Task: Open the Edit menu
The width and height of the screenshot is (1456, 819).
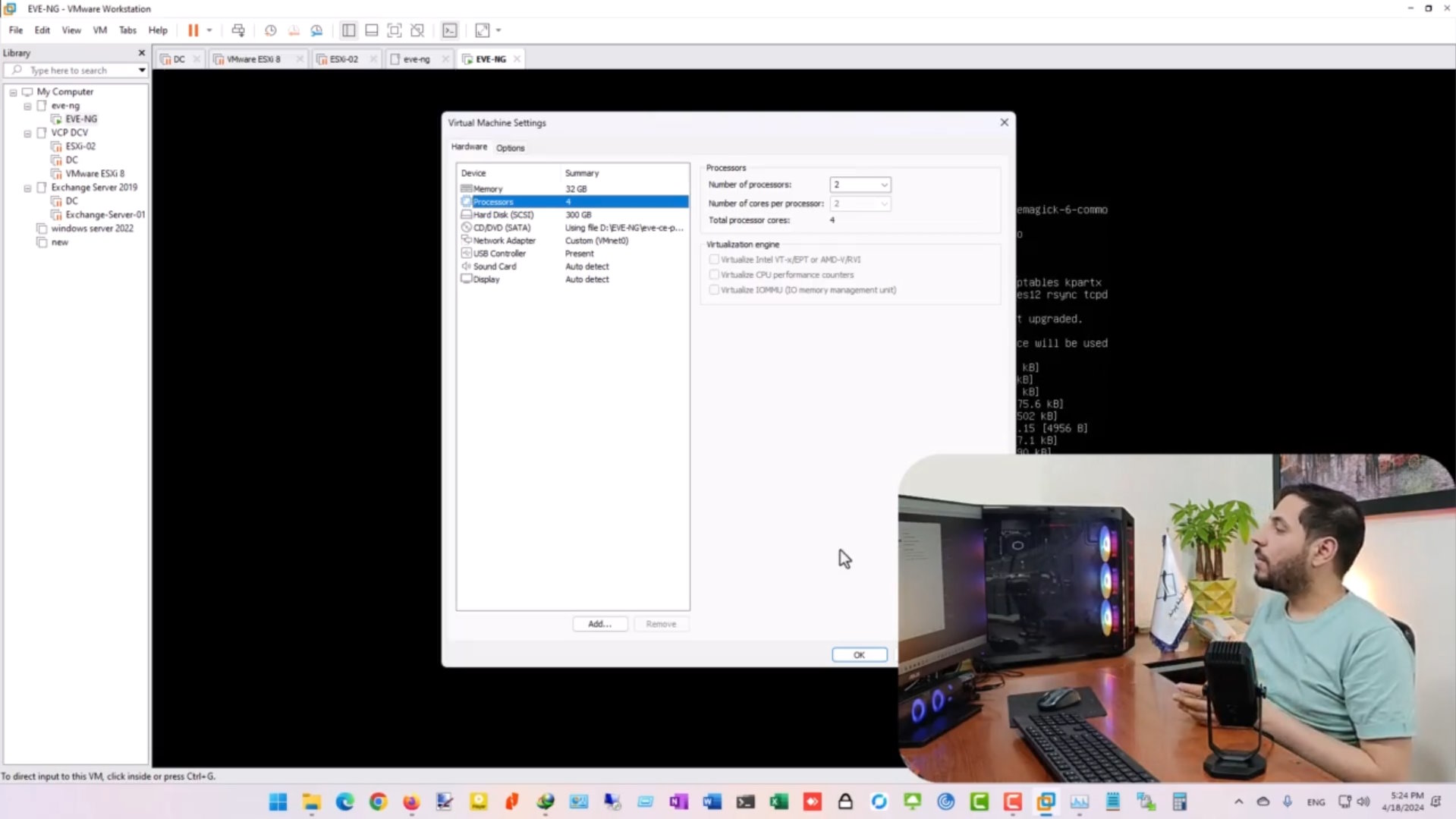Action: click(x=42, y=30)
